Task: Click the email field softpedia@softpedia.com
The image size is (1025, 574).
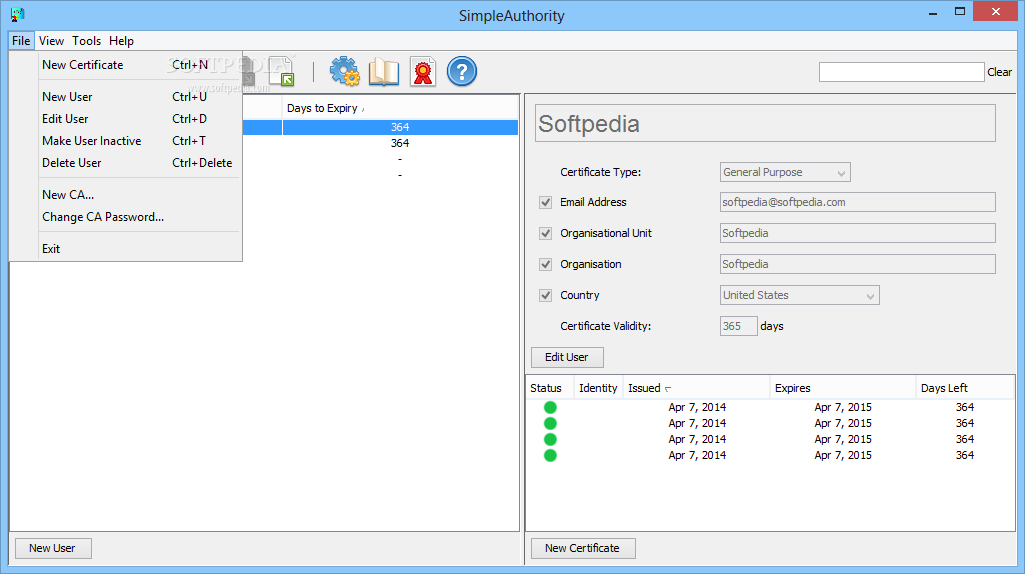Action: (x=858, y=202)
